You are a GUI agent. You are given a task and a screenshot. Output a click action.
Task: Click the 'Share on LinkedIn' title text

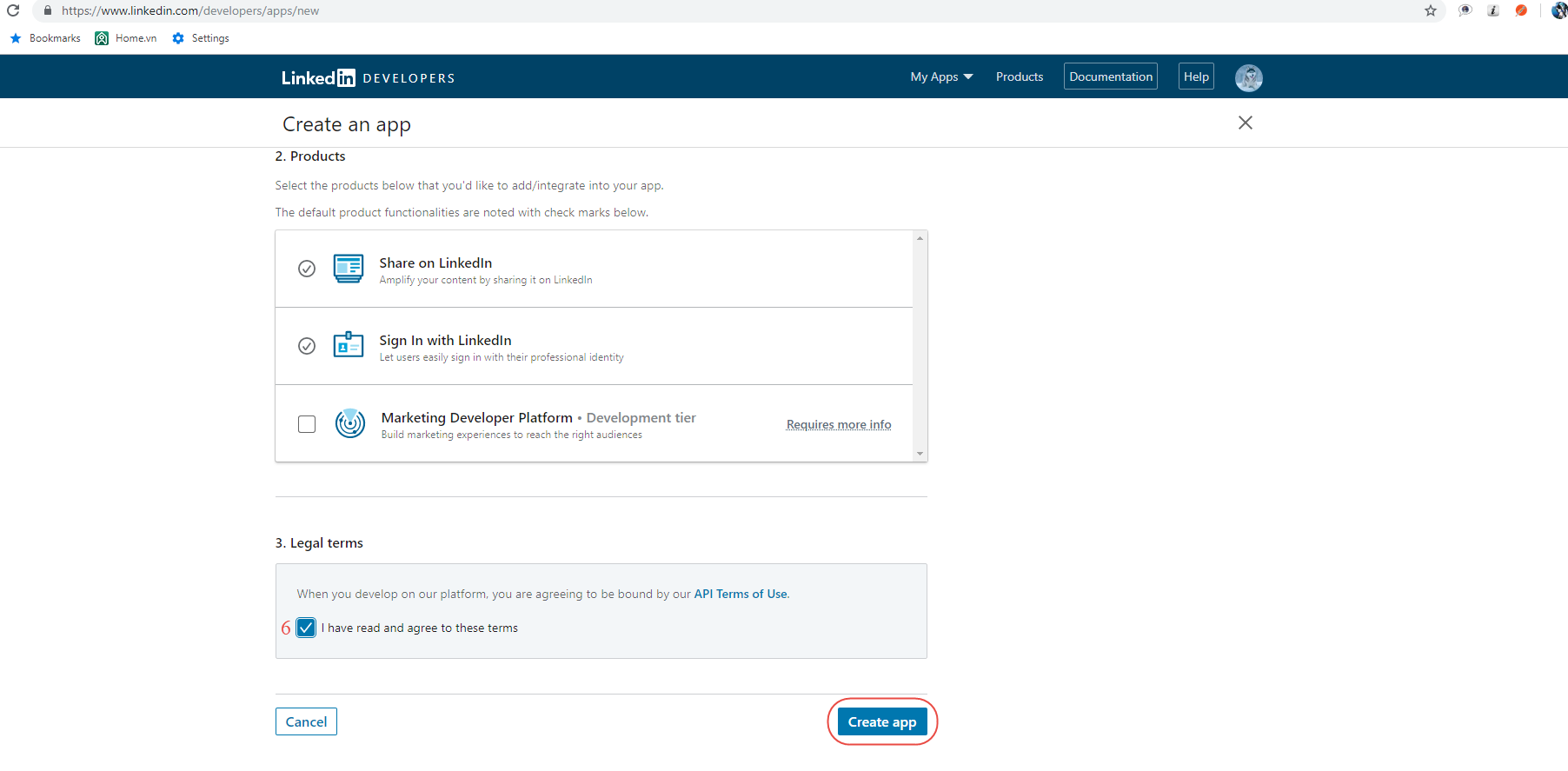(435, 263)
